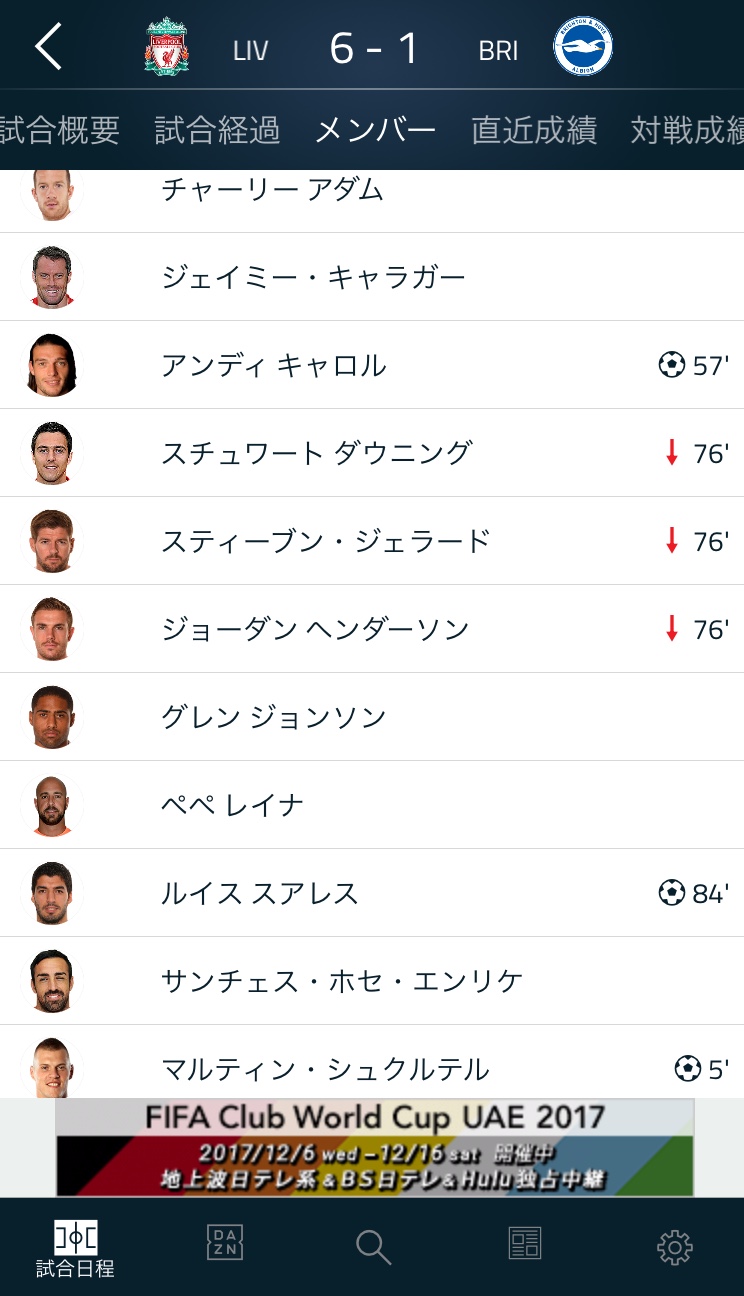This screenshot has height=1296, width=744.
Task: Open the DAZN tab icon
Action: [225, 1243]
